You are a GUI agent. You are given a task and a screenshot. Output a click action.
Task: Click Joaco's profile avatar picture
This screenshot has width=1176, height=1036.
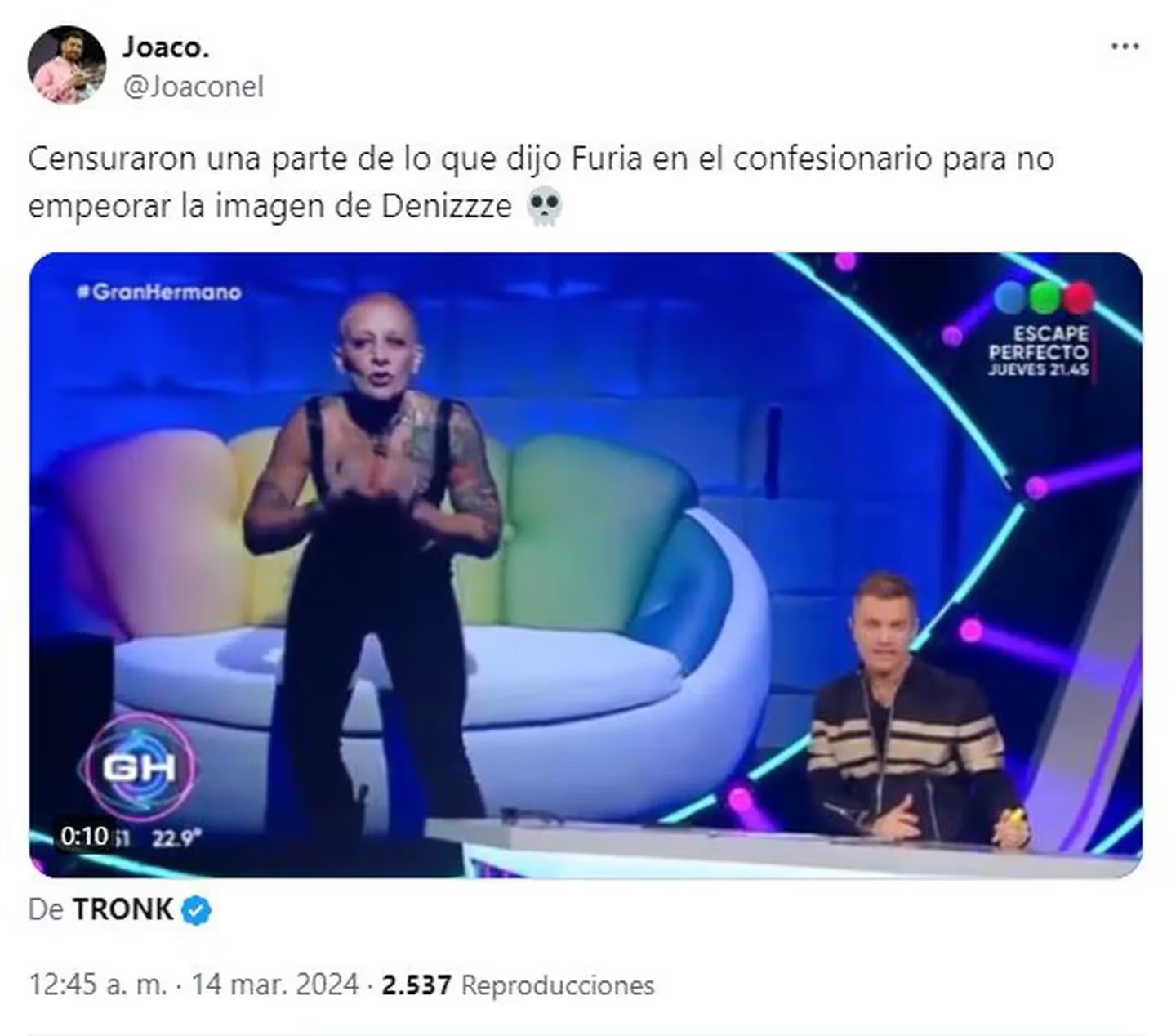(67, 65)
